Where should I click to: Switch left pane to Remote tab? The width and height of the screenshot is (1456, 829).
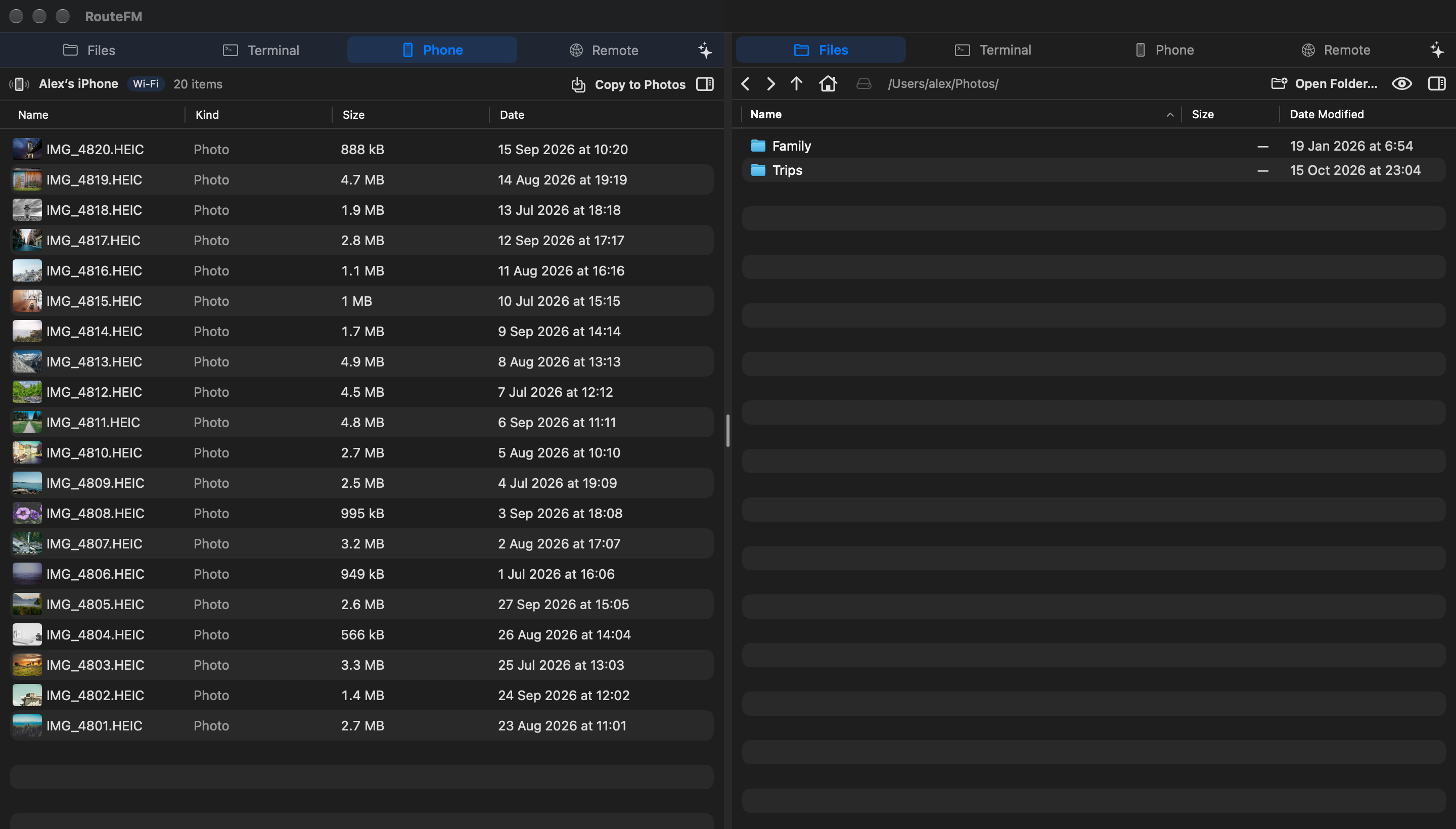point(604,50)
